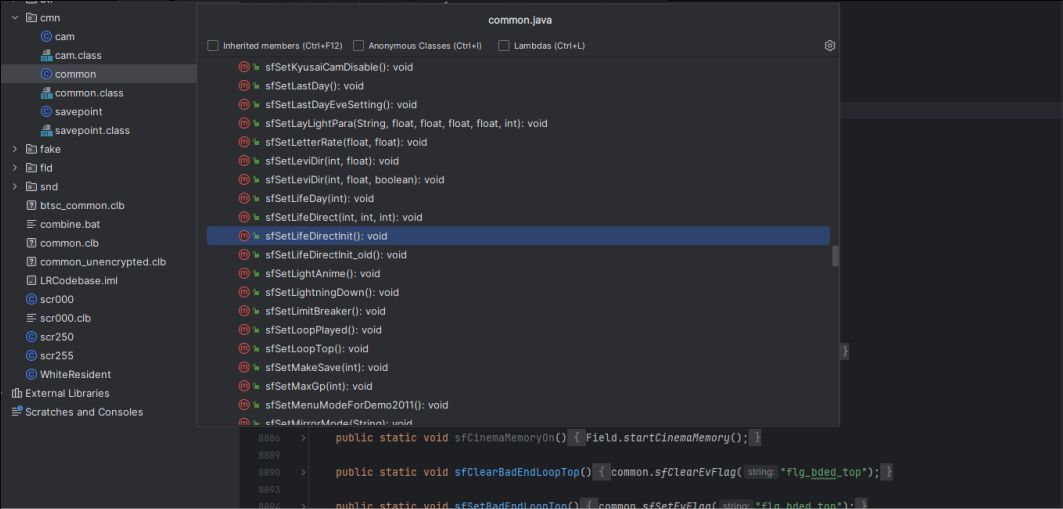The image size is (1063, 509).
Task: Click the savepoint.class file icon
Action: click(46, 131)
